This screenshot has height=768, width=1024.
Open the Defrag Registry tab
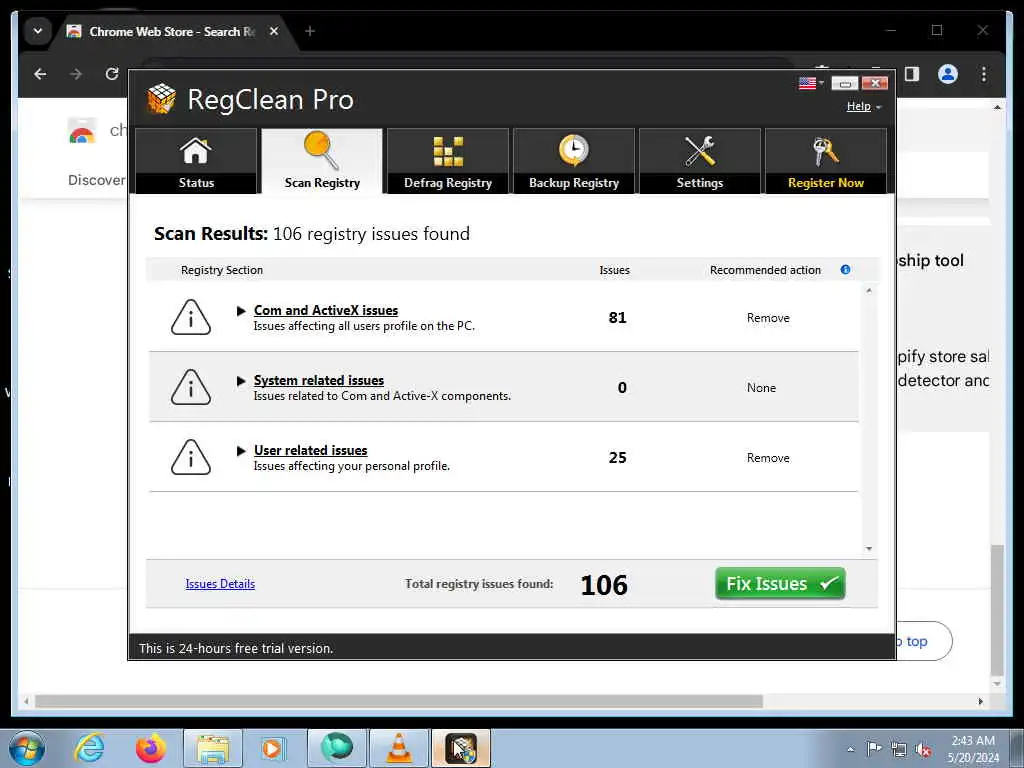tap(448, 161)
